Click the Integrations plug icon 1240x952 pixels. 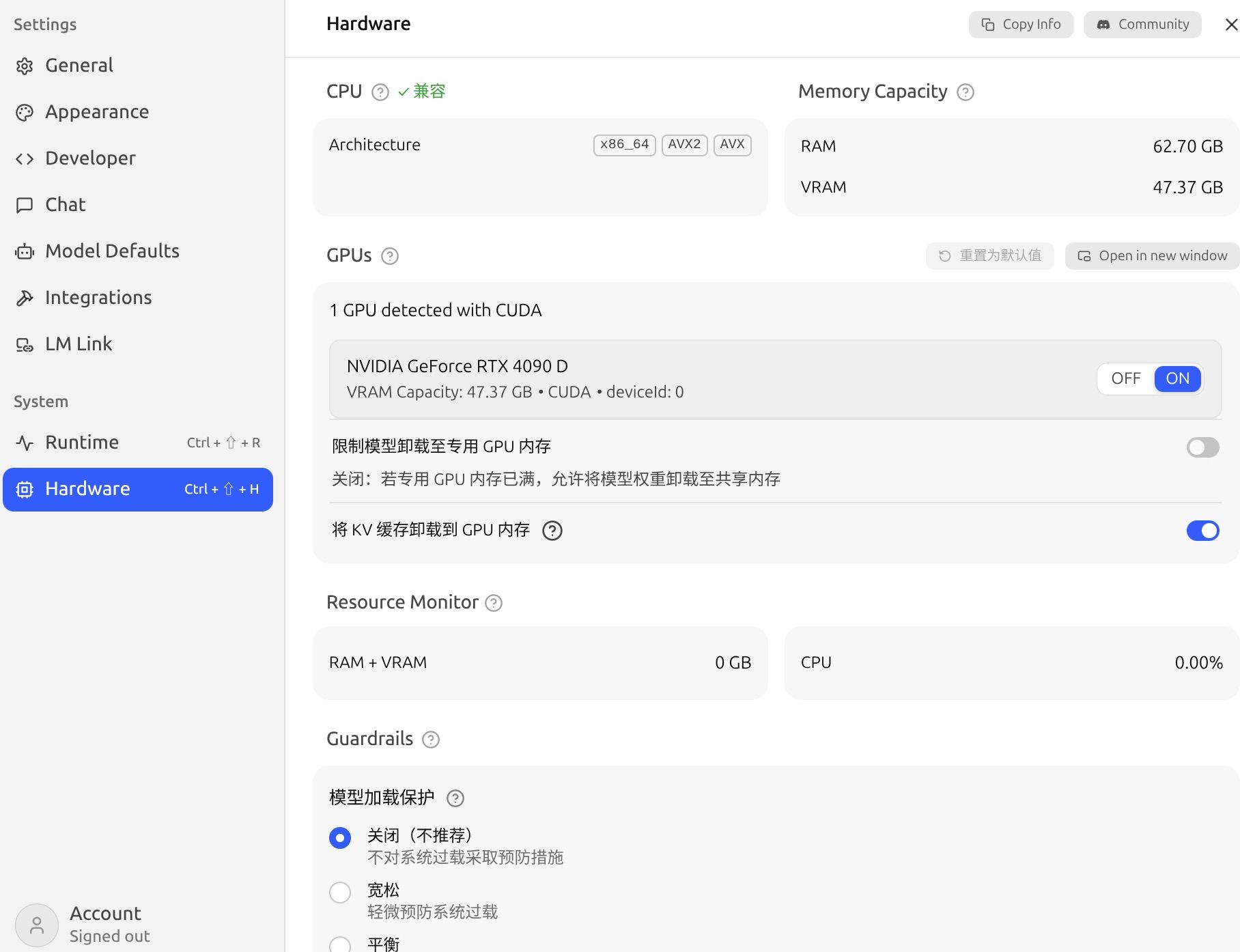tap(25, 298)
